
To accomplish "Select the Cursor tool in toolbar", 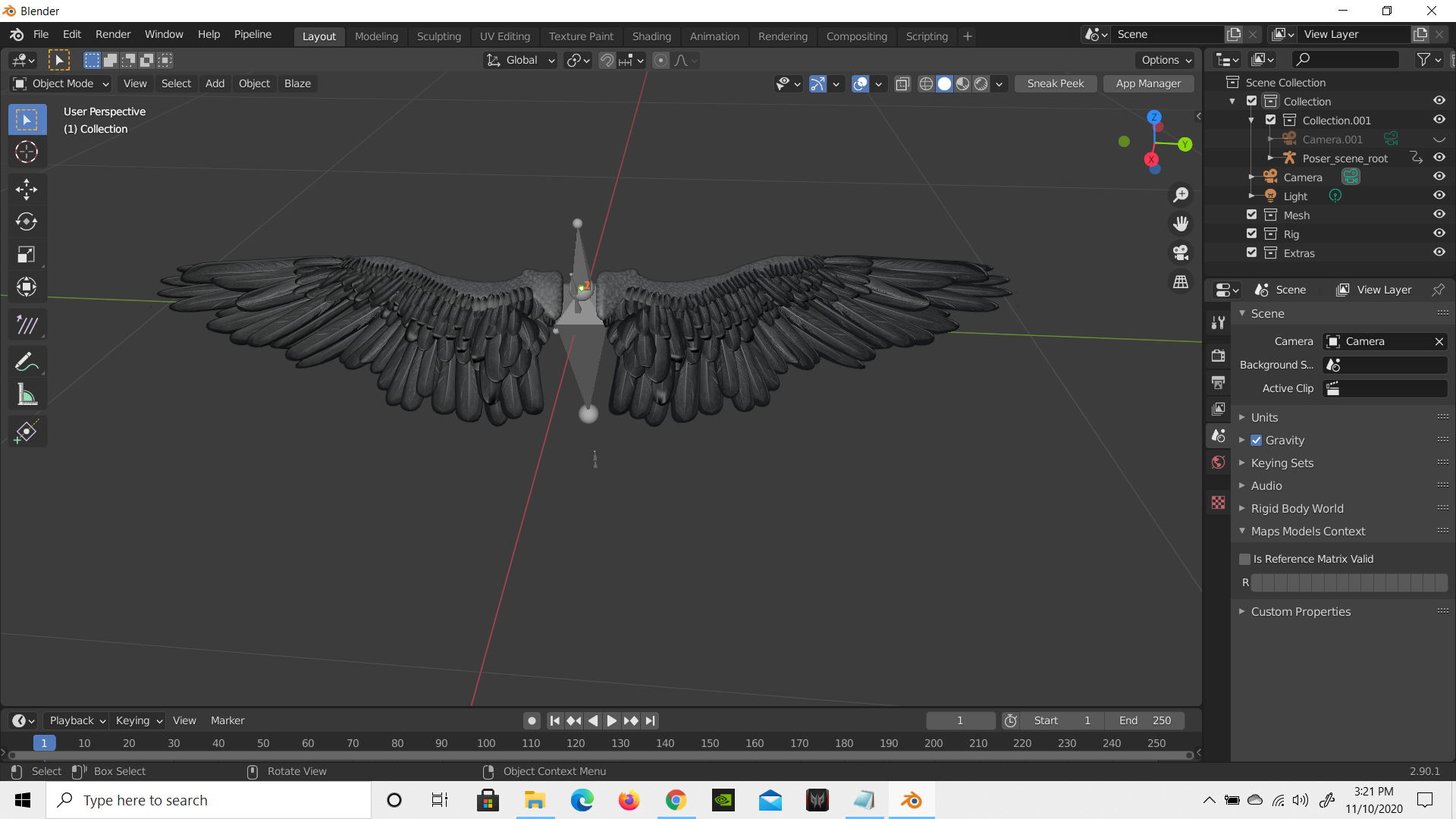I will [27, 152].
